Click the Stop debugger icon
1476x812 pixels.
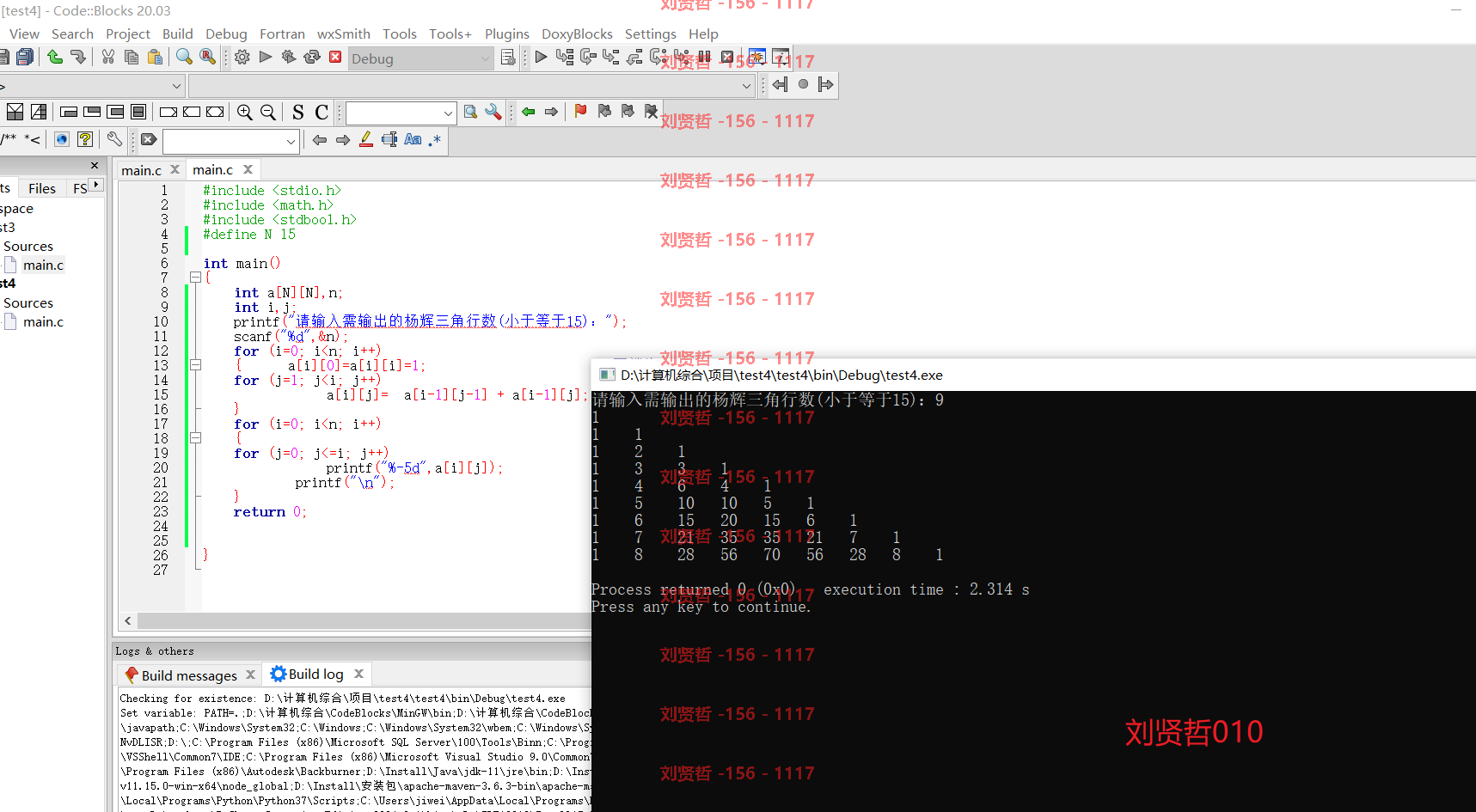click(727, 57)
